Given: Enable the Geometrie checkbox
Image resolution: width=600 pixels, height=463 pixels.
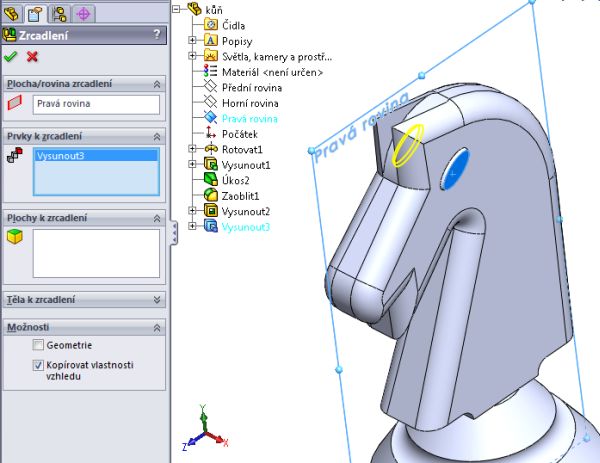Looking at the screenshot, I should pyautogui.click(x=38, y=345).
